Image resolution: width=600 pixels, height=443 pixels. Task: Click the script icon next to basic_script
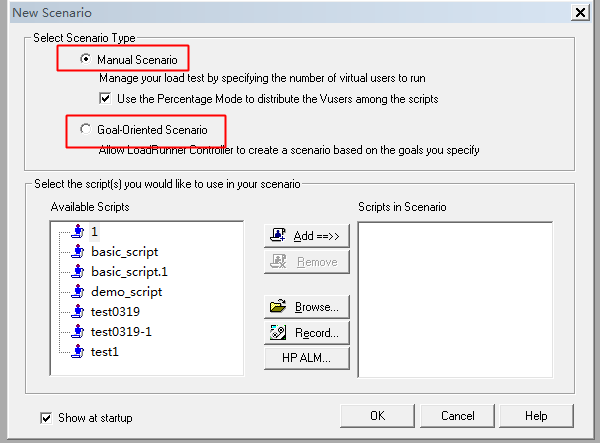78,251
